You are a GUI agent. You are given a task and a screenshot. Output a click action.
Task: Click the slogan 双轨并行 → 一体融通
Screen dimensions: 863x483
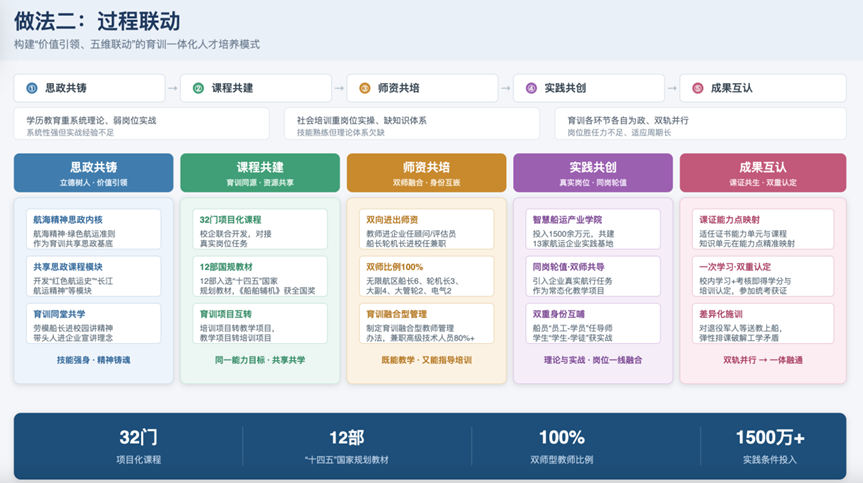[763, 360]
